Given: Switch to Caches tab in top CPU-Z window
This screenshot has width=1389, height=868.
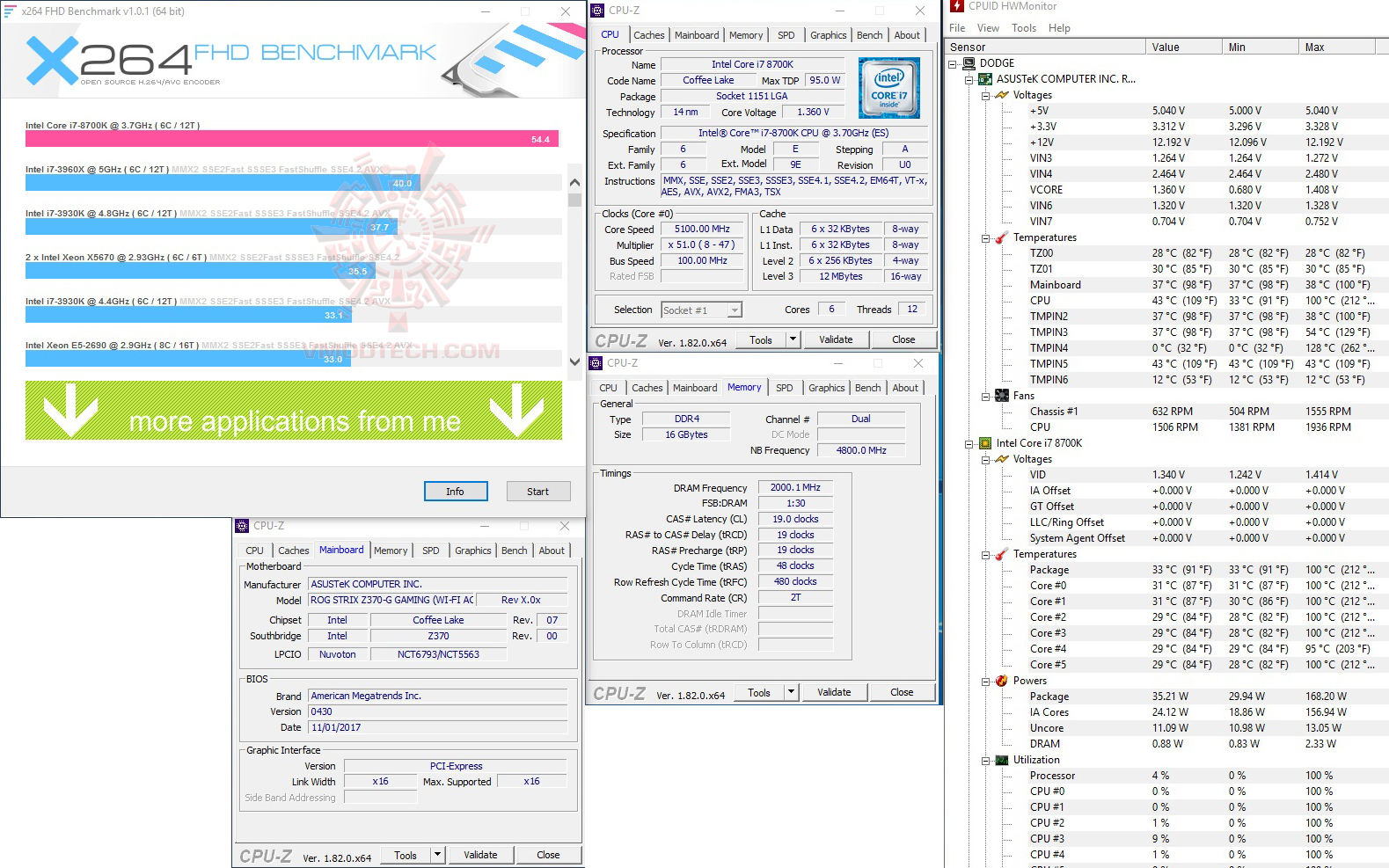Looking at the screenshot, I should pyautogui.click(x=649, y=35).
